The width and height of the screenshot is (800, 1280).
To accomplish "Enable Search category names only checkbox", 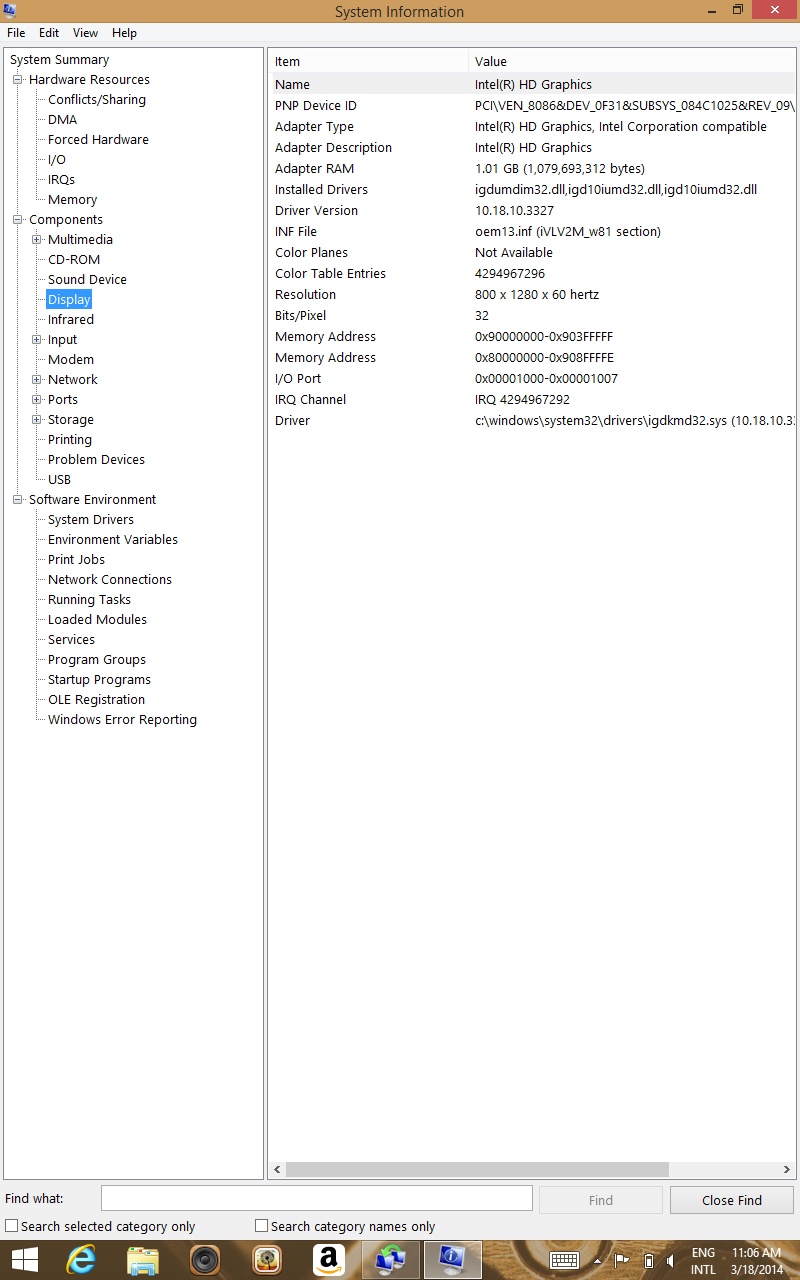I will [x=262, y=1226].
